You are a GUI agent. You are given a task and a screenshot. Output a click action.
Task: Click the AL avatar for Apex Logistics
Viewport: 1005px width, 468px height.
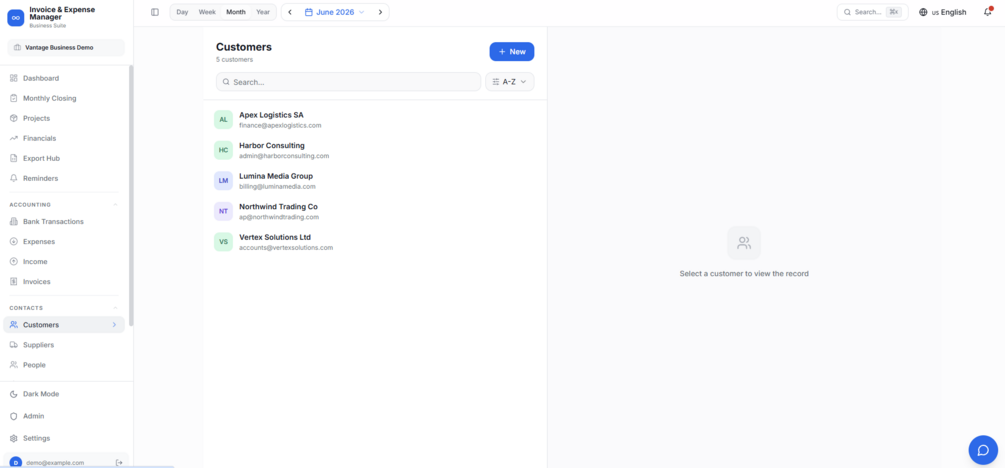(223, 119)
